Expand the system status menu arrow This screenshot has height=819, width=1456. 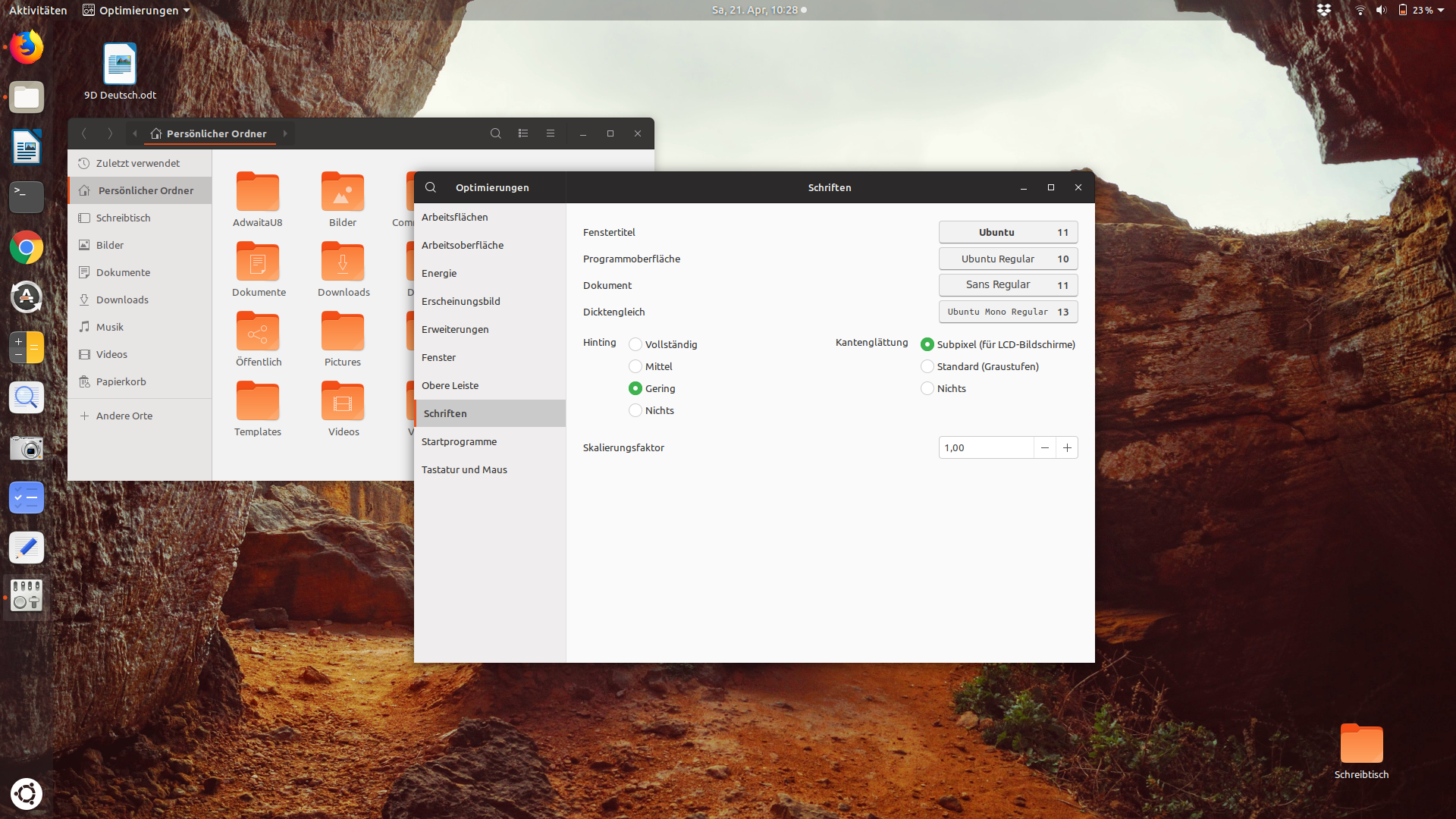1441,10
